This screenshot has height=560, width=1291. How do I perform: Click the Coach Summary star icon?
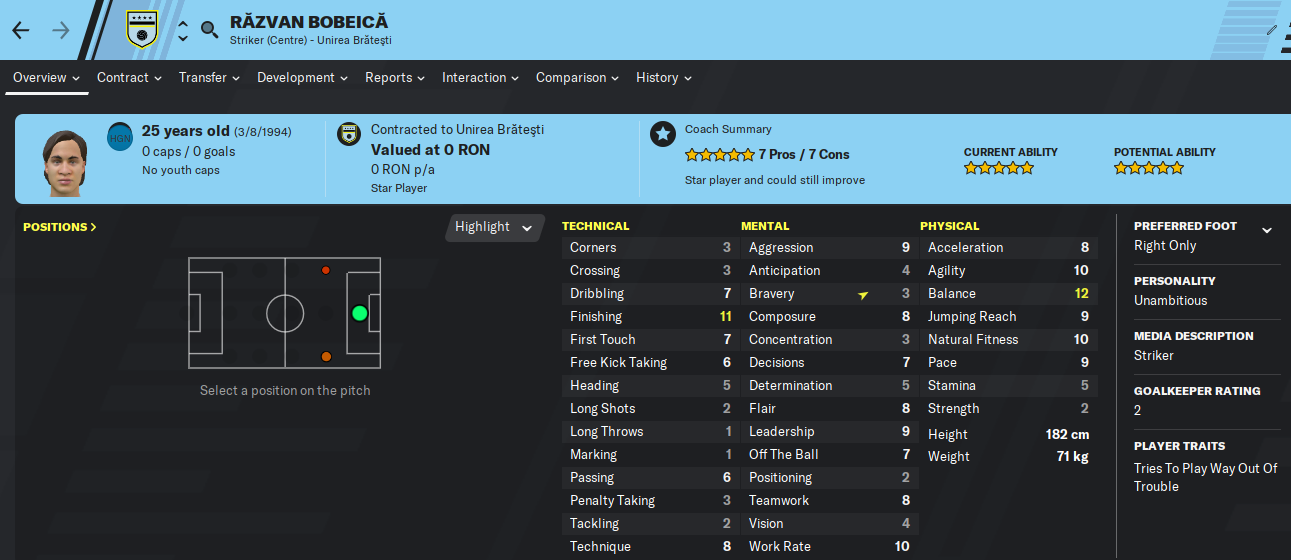point(662,134)
